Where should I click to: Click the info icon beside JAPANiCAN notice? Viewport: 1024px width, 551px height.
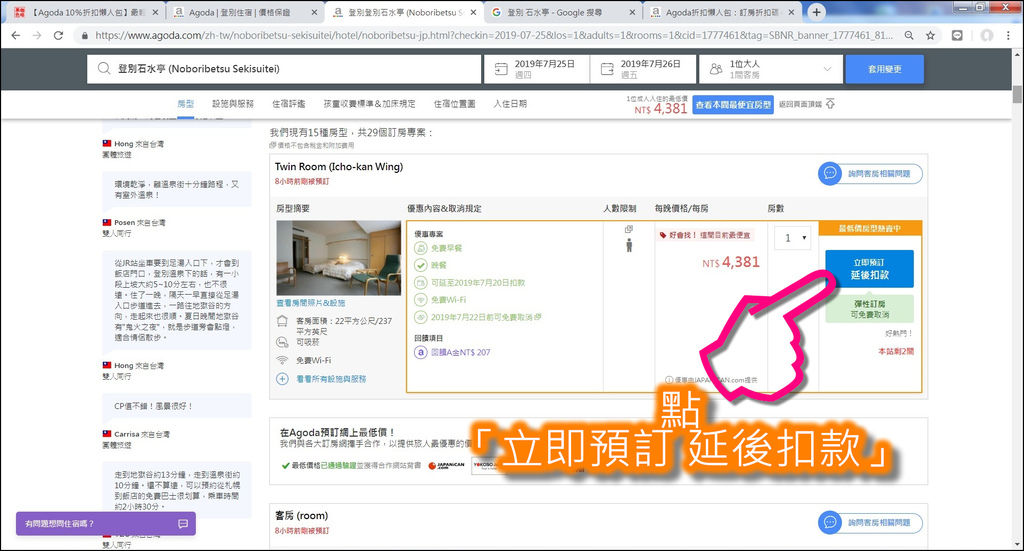click(x=669, y=380)
